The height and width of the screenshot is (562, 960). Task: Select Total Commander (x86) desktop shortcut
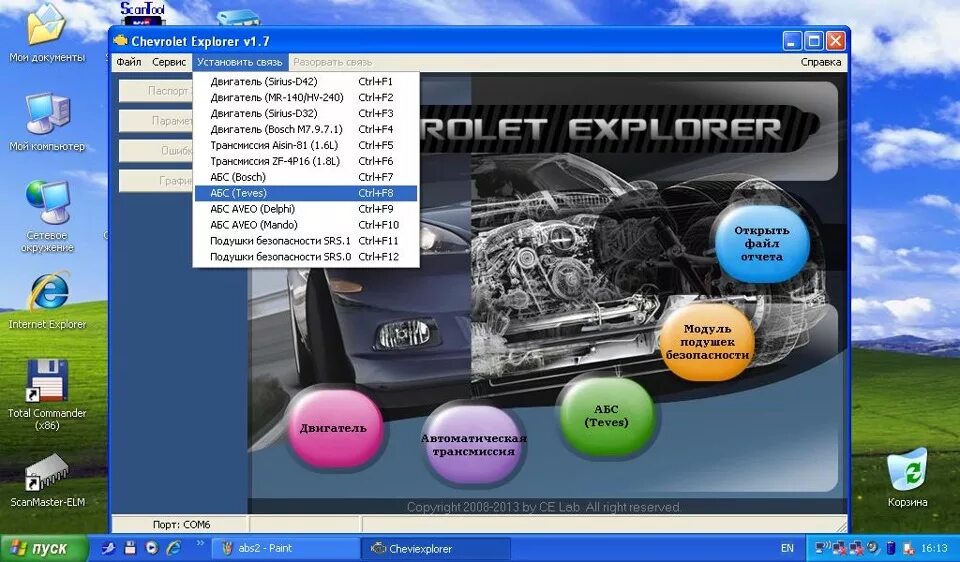[47, 394]
